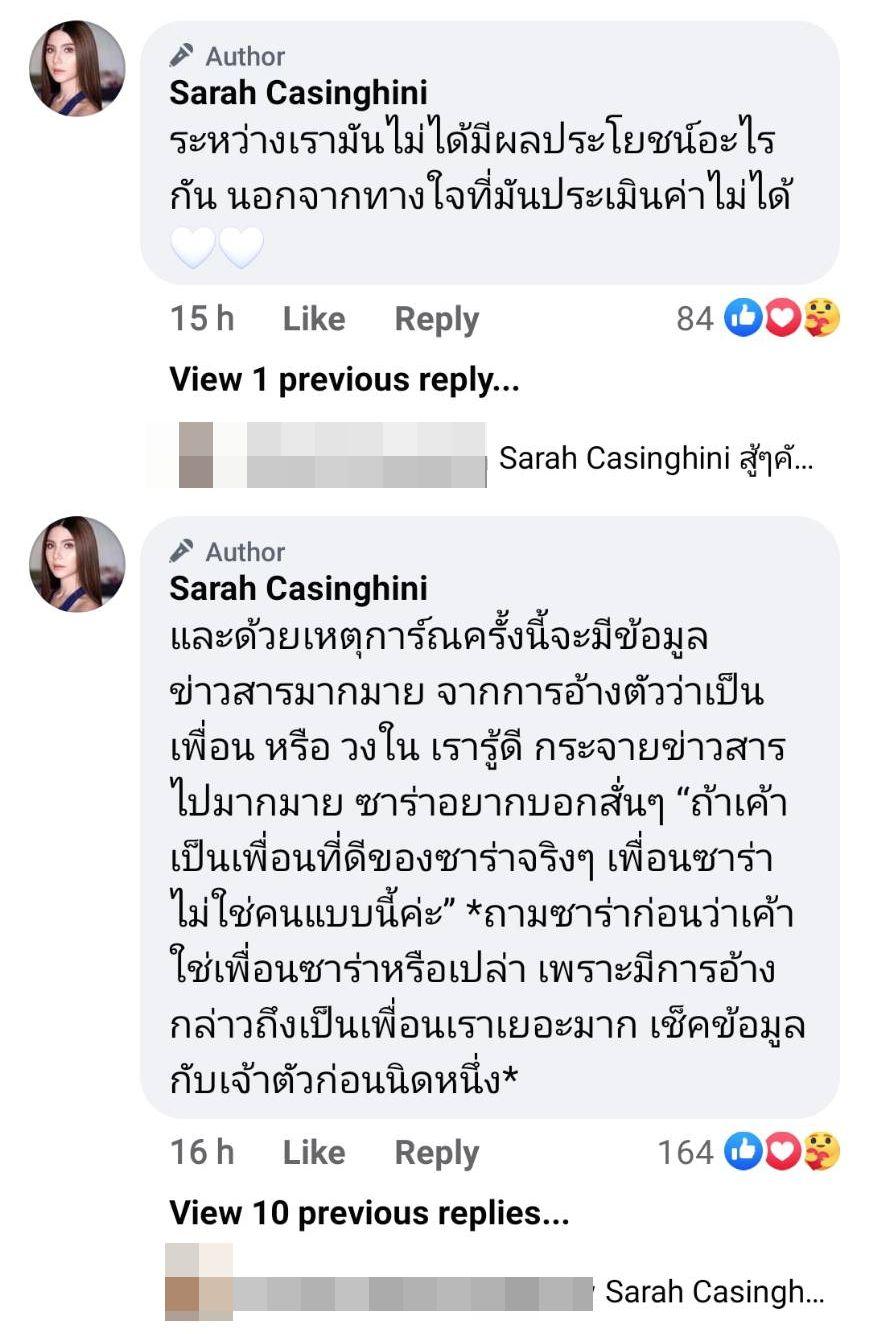The width and height of the screenshot is (869, 1334).
Task: Open the author name link on the second comment
Action: 298,588
